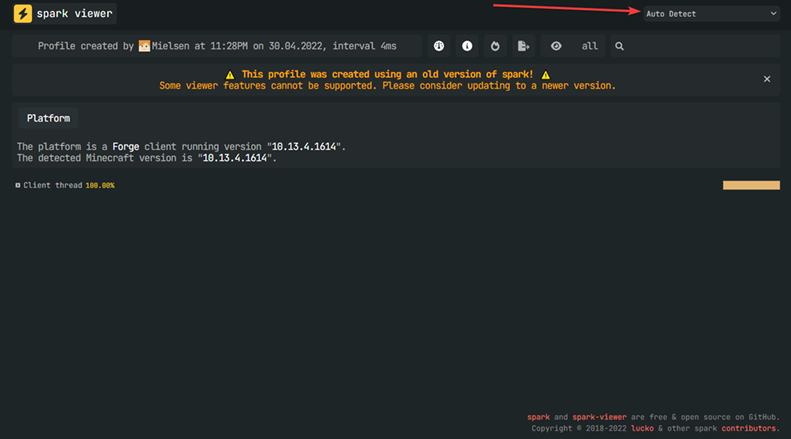
Task: Click the spark lightning bolt logo
Action: point(23,14)
